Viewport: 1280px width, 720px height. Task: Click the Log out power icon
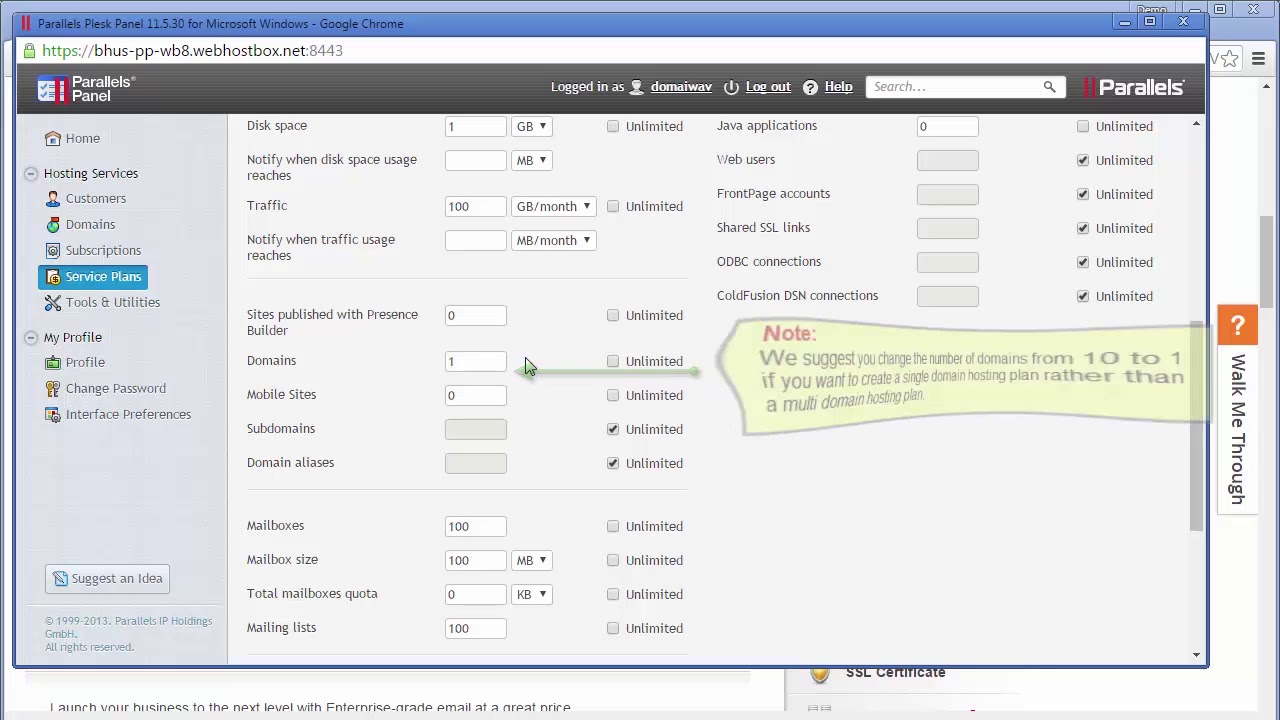click(x=731, y=87)
